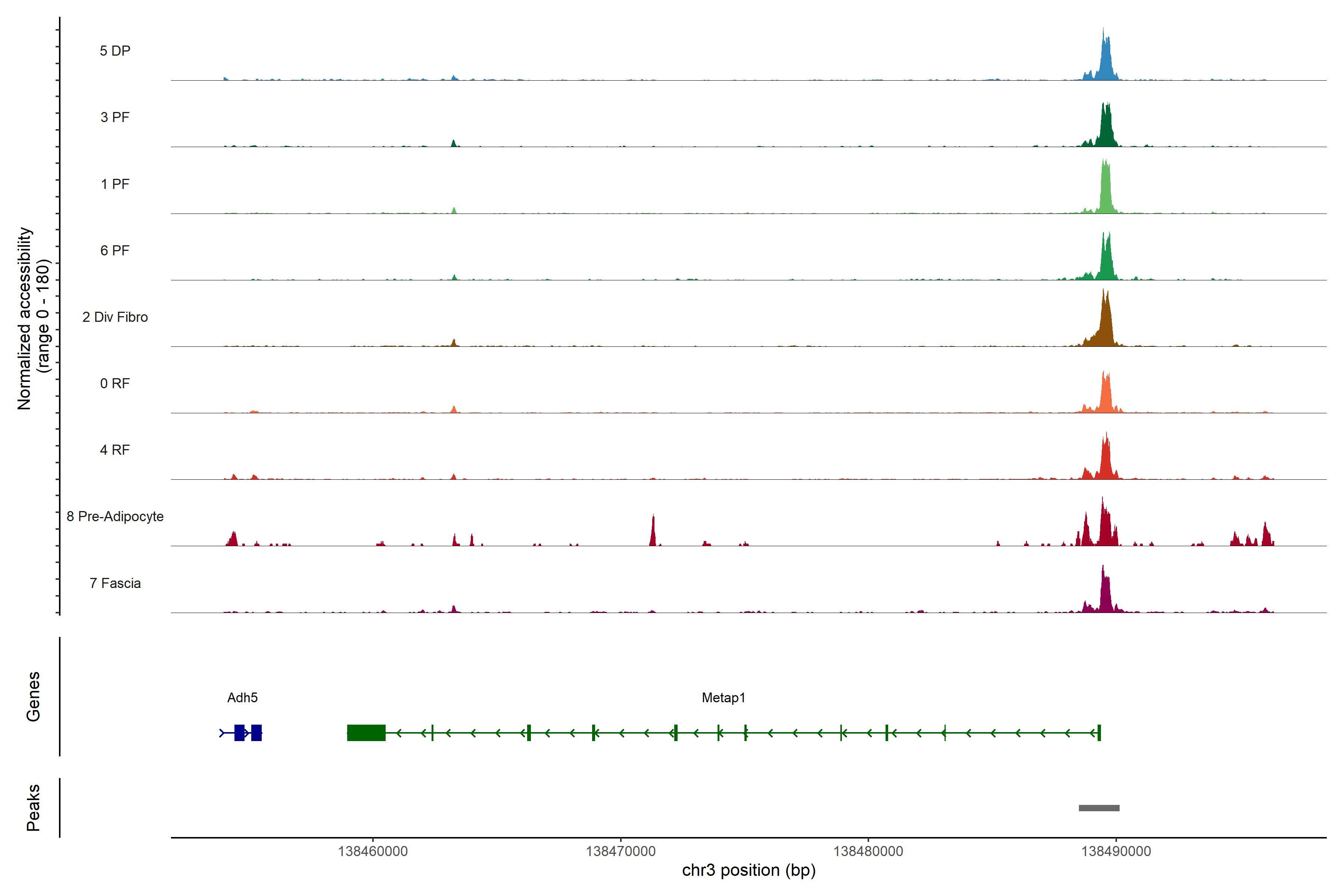Click the orange 0 RF accessibility peak
This screenshot has width=1344, height=896.
(x=1106, y=397)
